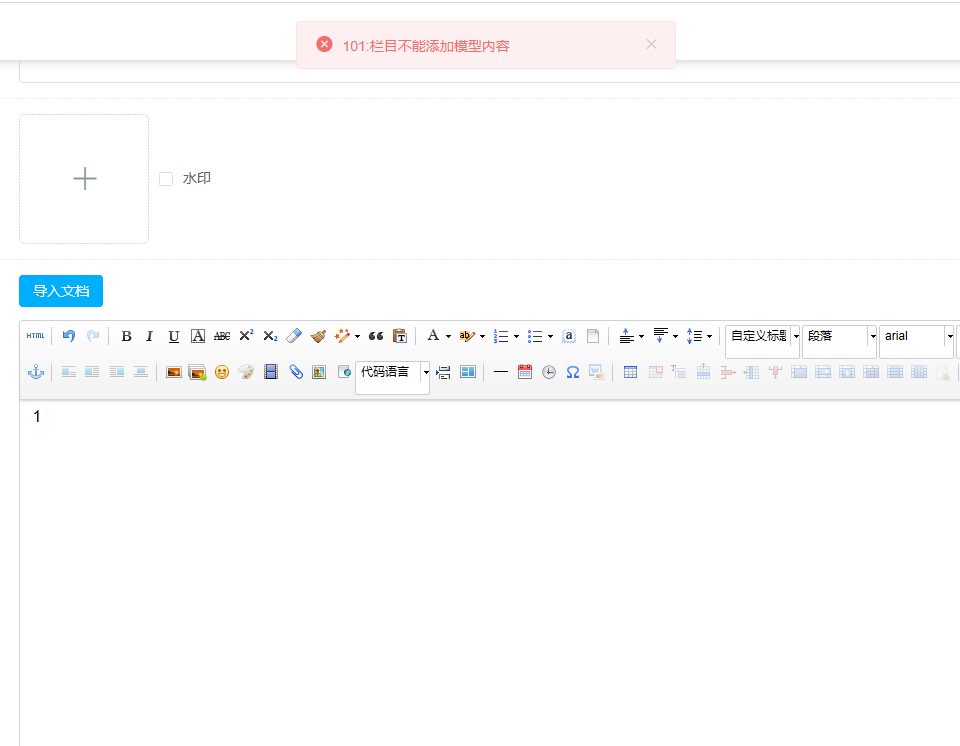Open the template chooser

click(468, 372)
